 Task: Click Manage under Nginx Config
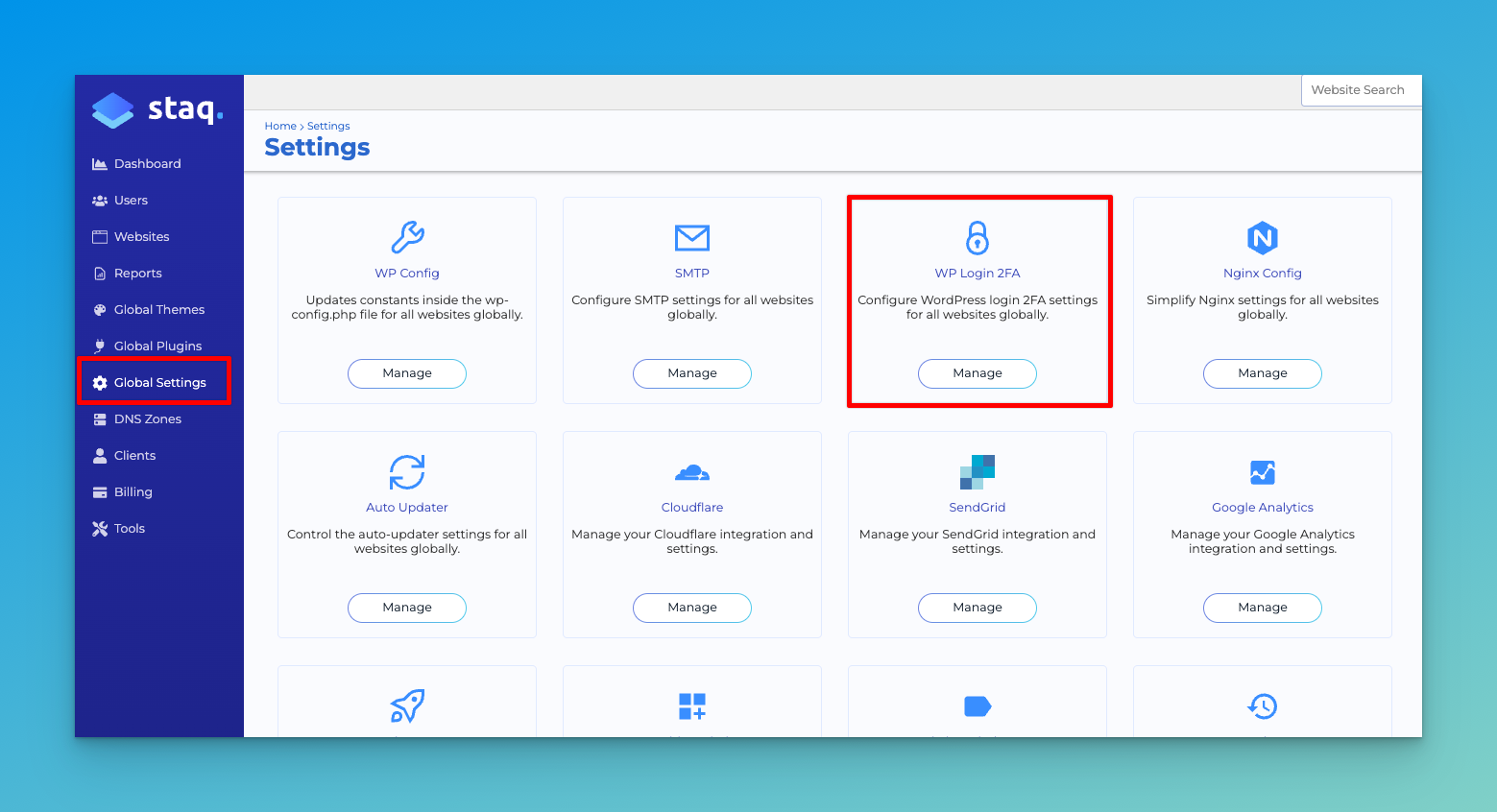1263,373
